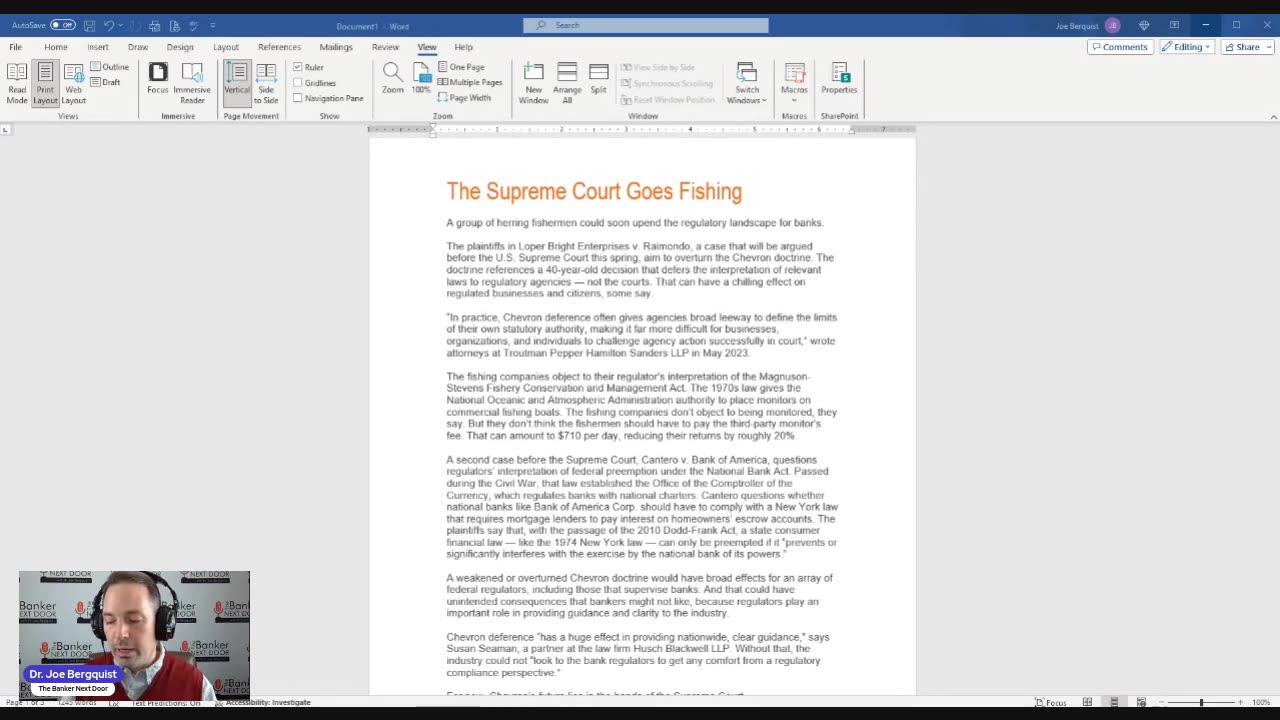
Task: Select Web Layout in status bar view buttons
Action: coord(1141,702)
